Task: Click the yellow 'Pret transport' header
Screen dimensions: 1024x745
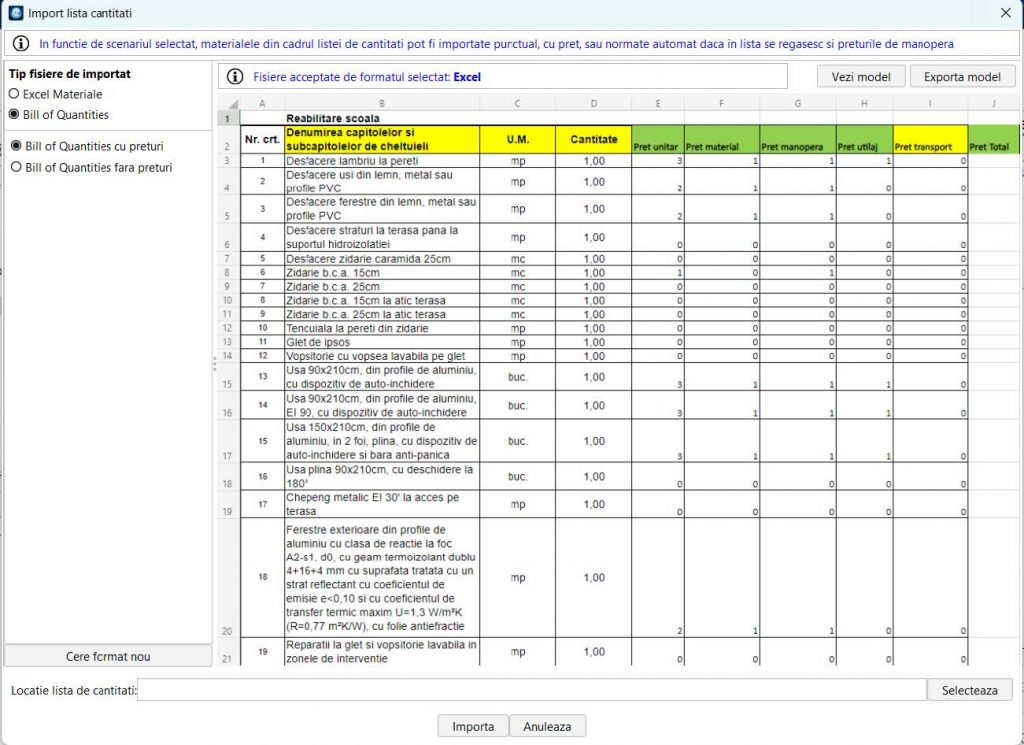Action: (930, 139)
